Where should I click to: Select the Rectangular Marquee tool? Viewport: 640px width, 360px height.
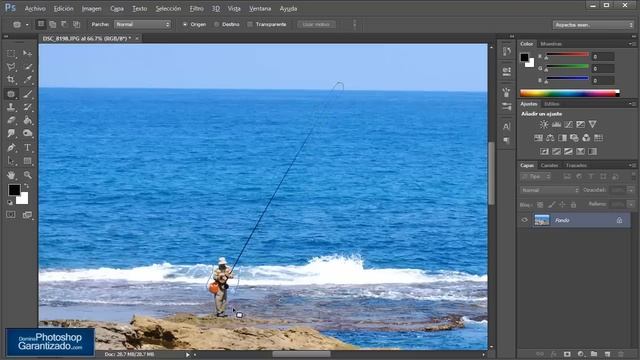click(11, 53)
